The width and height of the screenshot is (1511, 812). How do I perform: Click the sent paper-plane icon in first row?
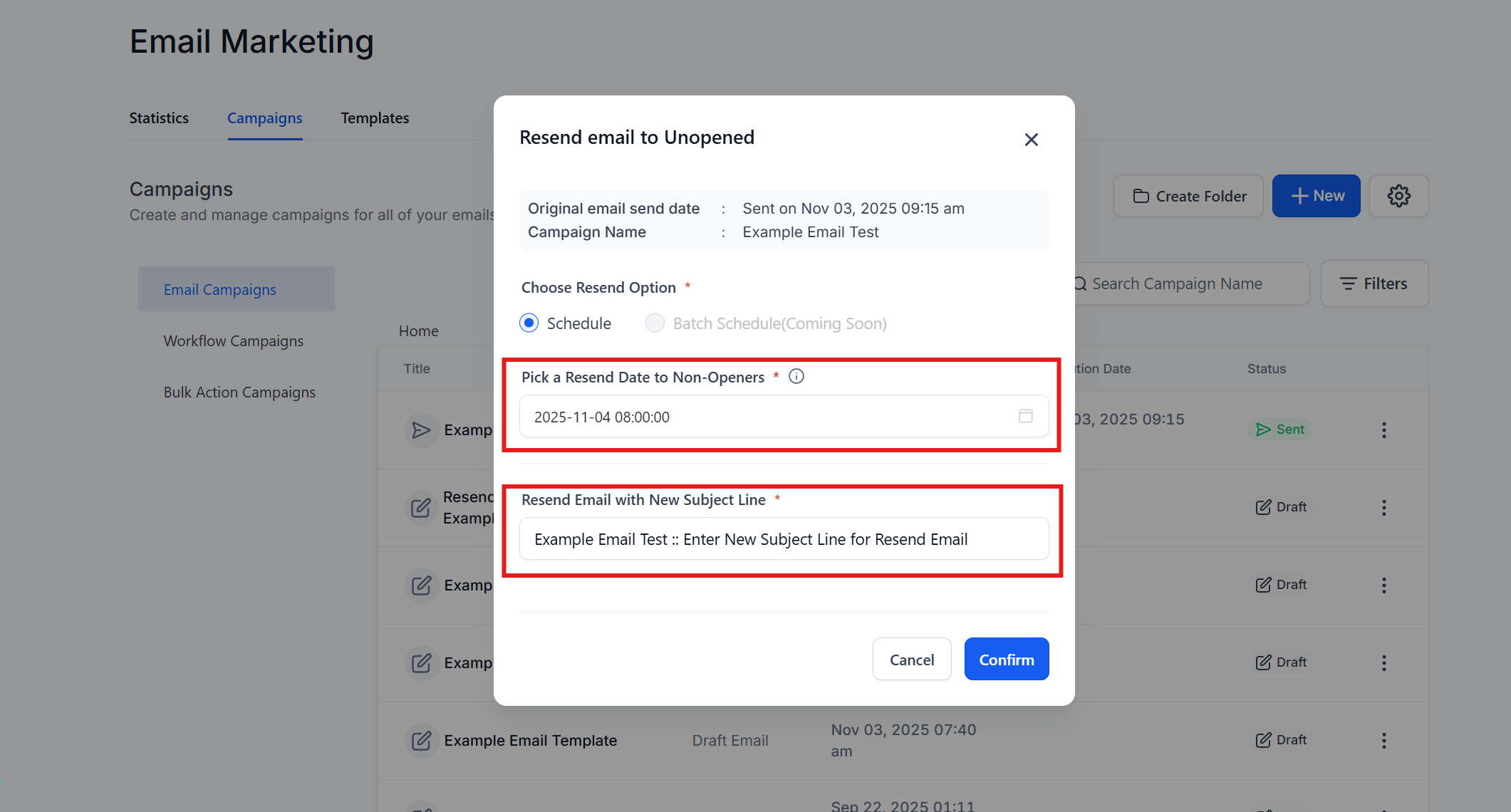click(x=421, y=430)
